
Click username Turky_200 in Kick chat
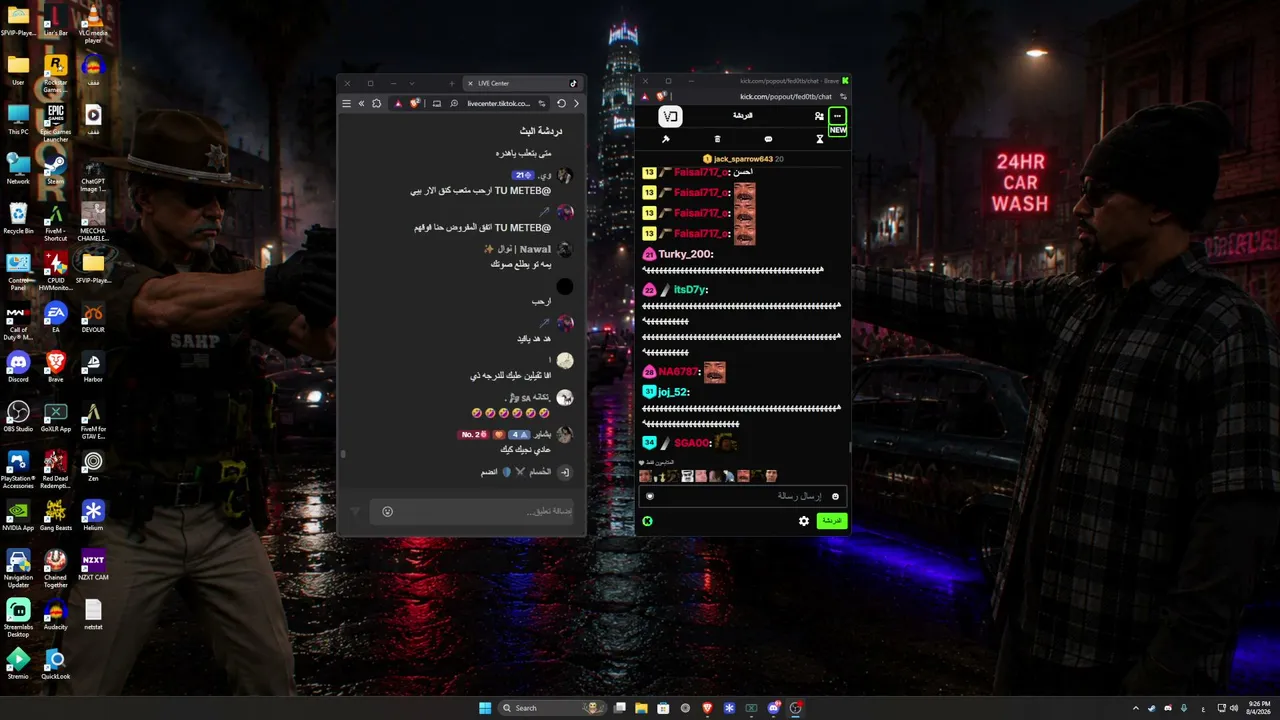point(685,255)
